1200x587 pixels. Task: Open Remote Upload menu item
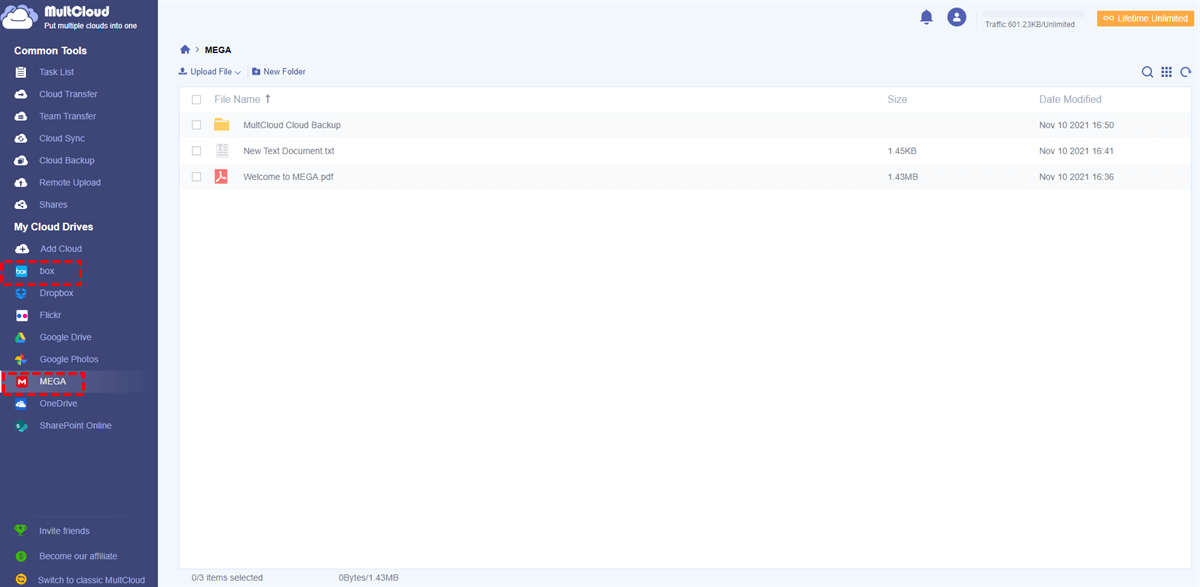coord(70,182)
